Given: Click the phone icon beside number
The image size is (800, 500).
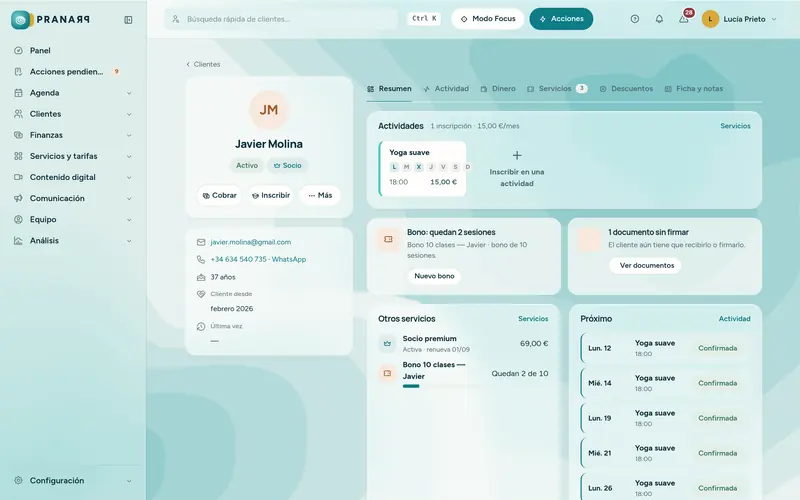Looking at the screenshot, I should 201,259.
